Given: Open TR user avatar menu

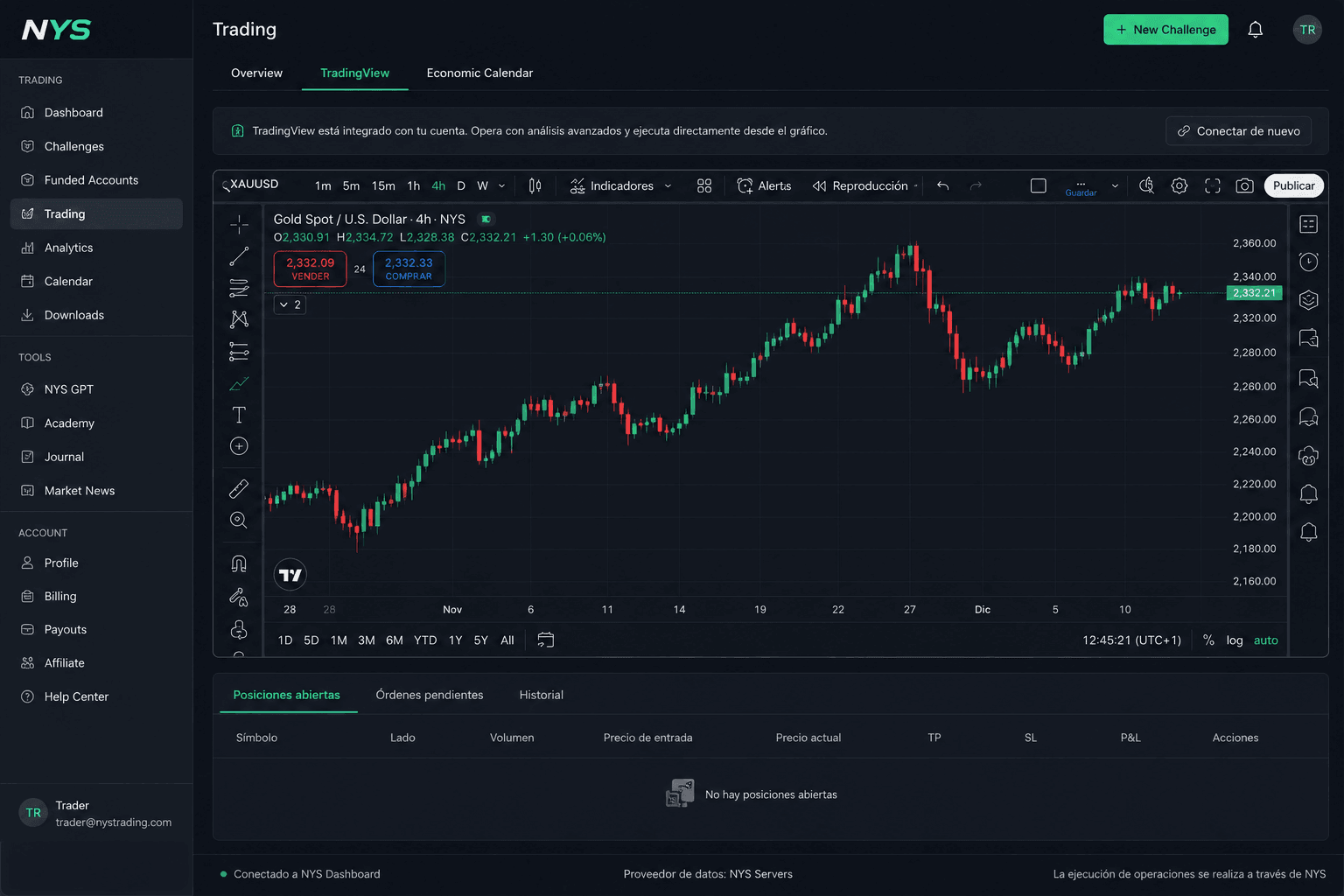Looking at the screenshot, I should (1307, 30).
